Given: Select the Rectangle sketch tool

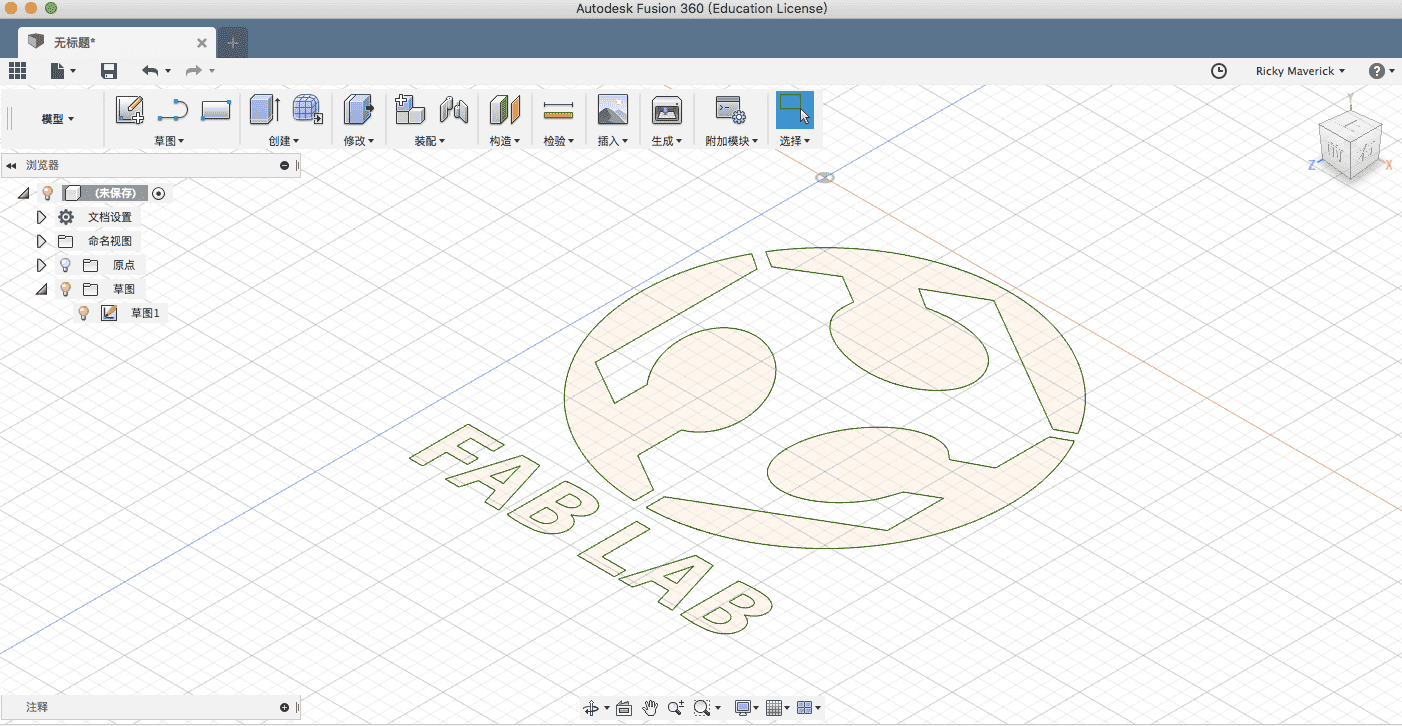Looking at the screenshot, I should (216, 110).
